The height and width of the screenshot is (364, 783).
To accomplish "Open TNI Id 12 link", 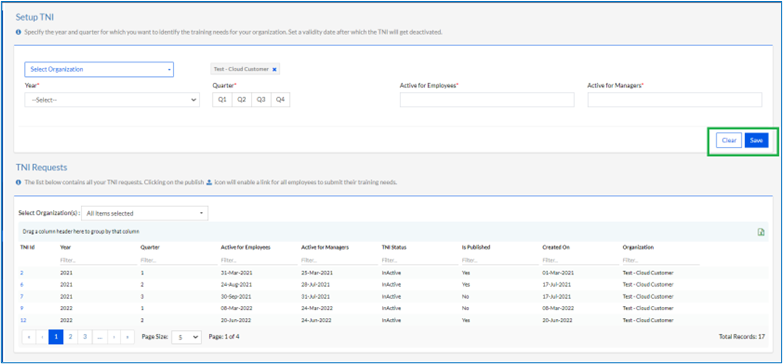I will click(x=23, y=320).
